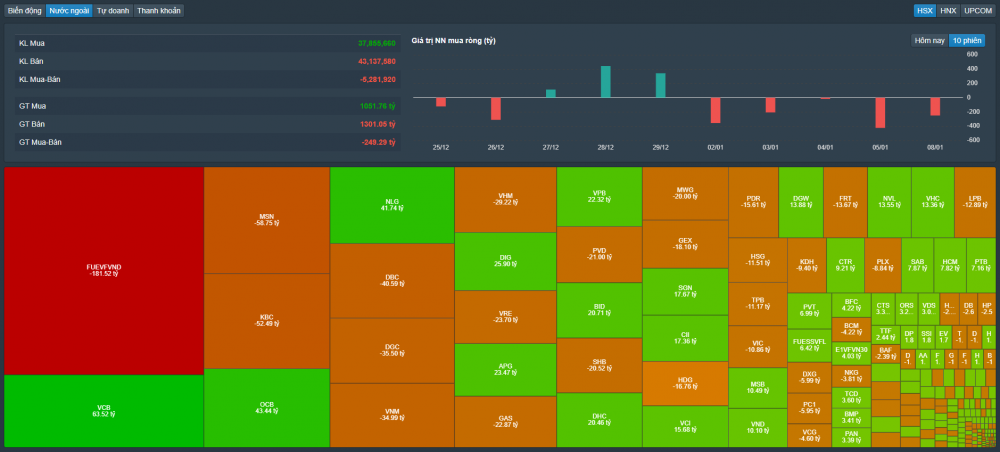Switch to the HNX exchange
The image size is (1000, 452).
[948, 11]
